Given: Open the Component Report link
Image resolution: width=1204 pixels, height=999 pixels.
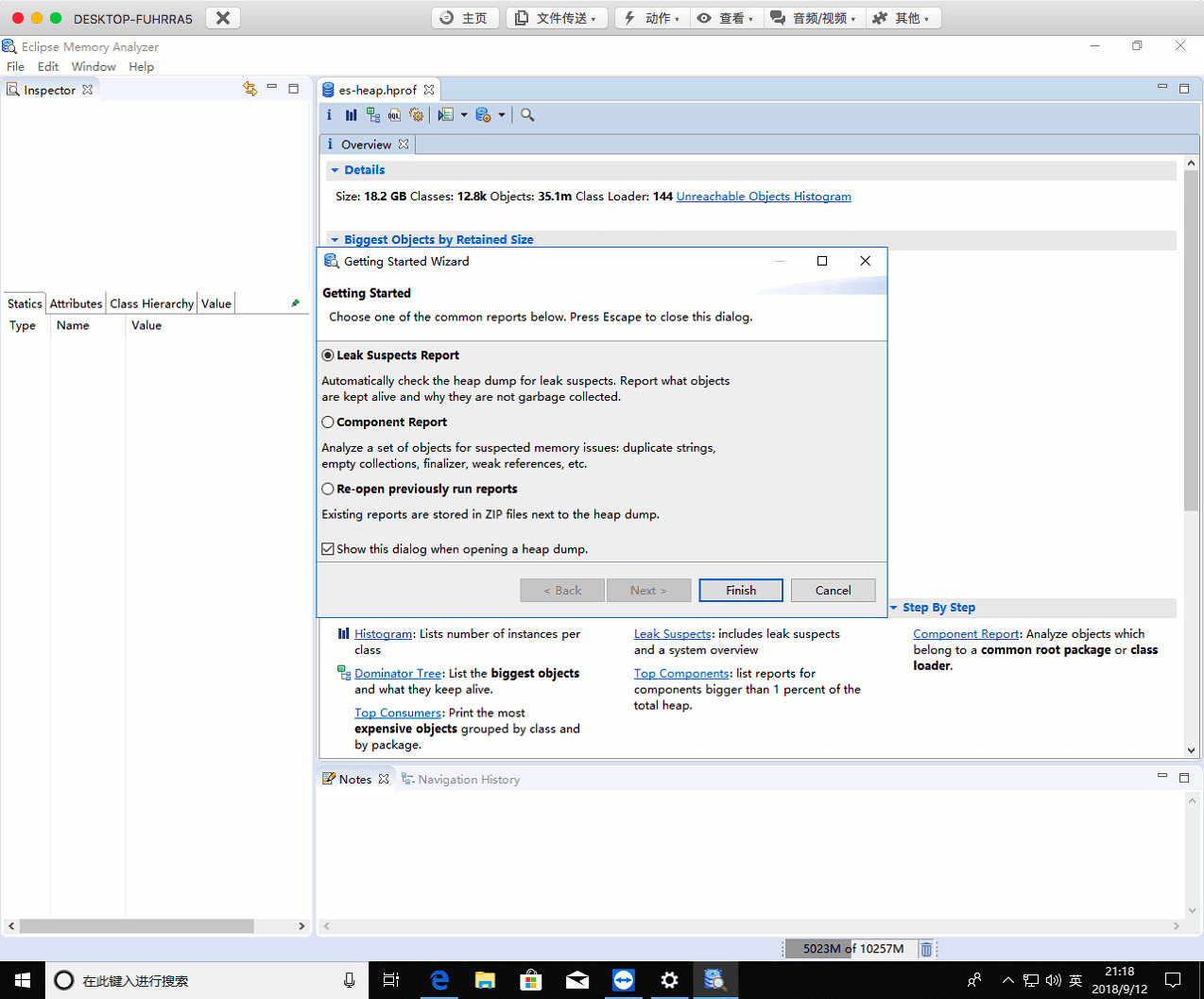Looking at the screenshot, I should coord(966,634).
